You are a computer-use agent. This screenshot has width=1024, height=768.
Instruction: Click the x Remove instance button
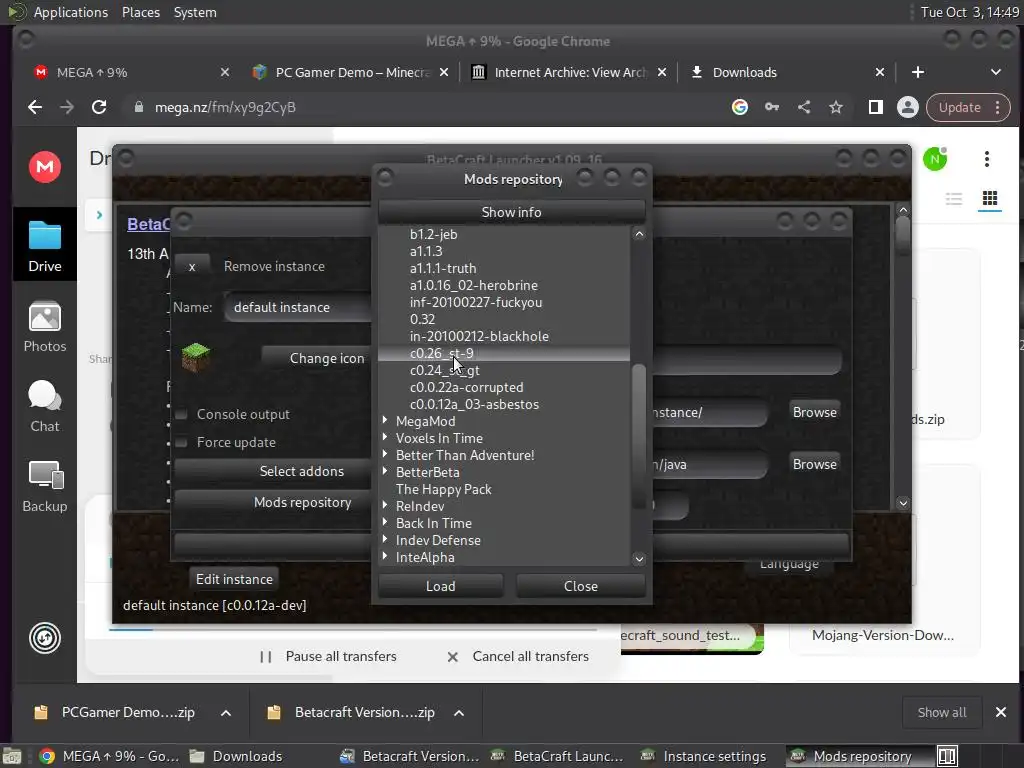[x=192, y=266]
